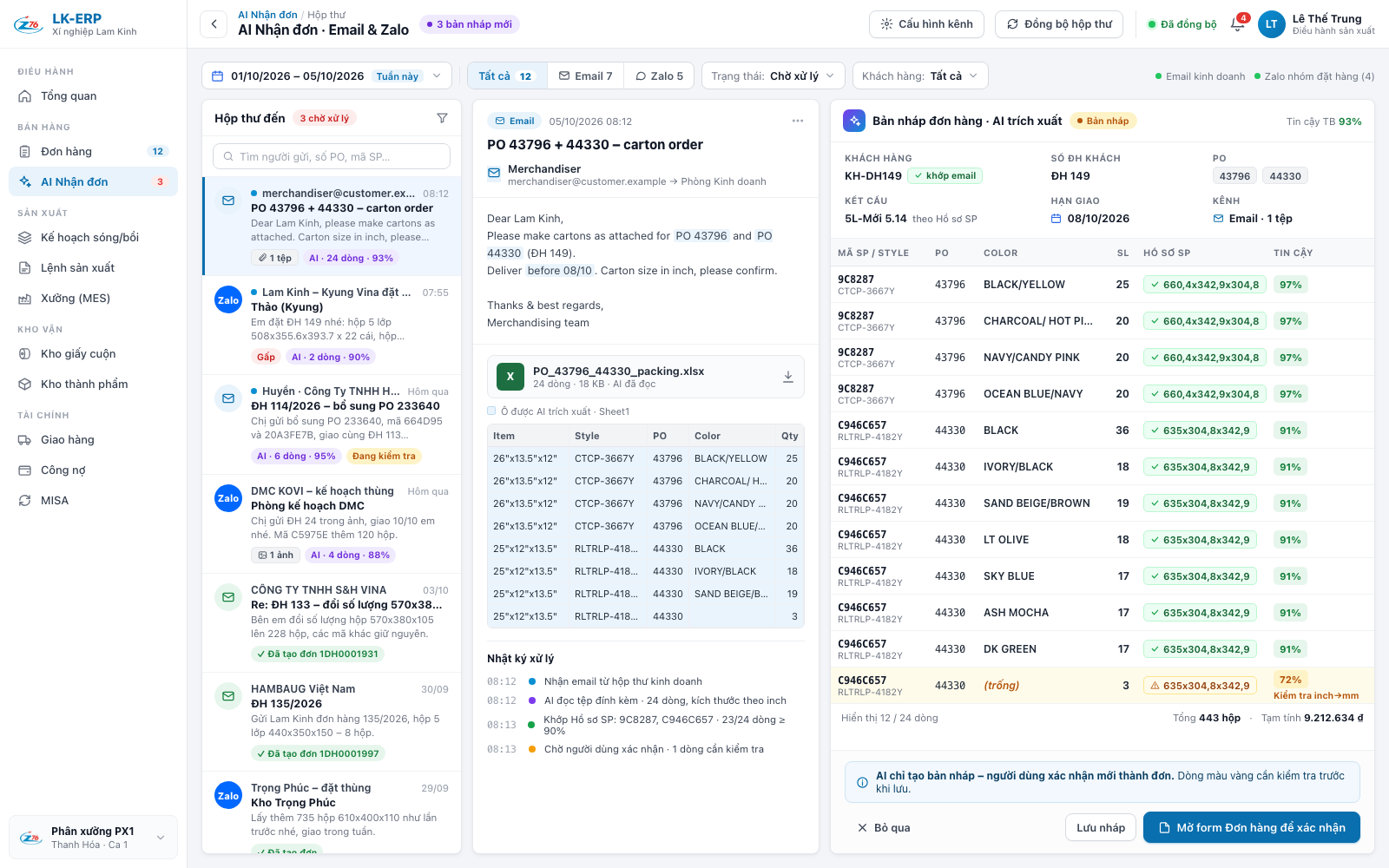Click Lưu nháp button

coord(1101,827)
